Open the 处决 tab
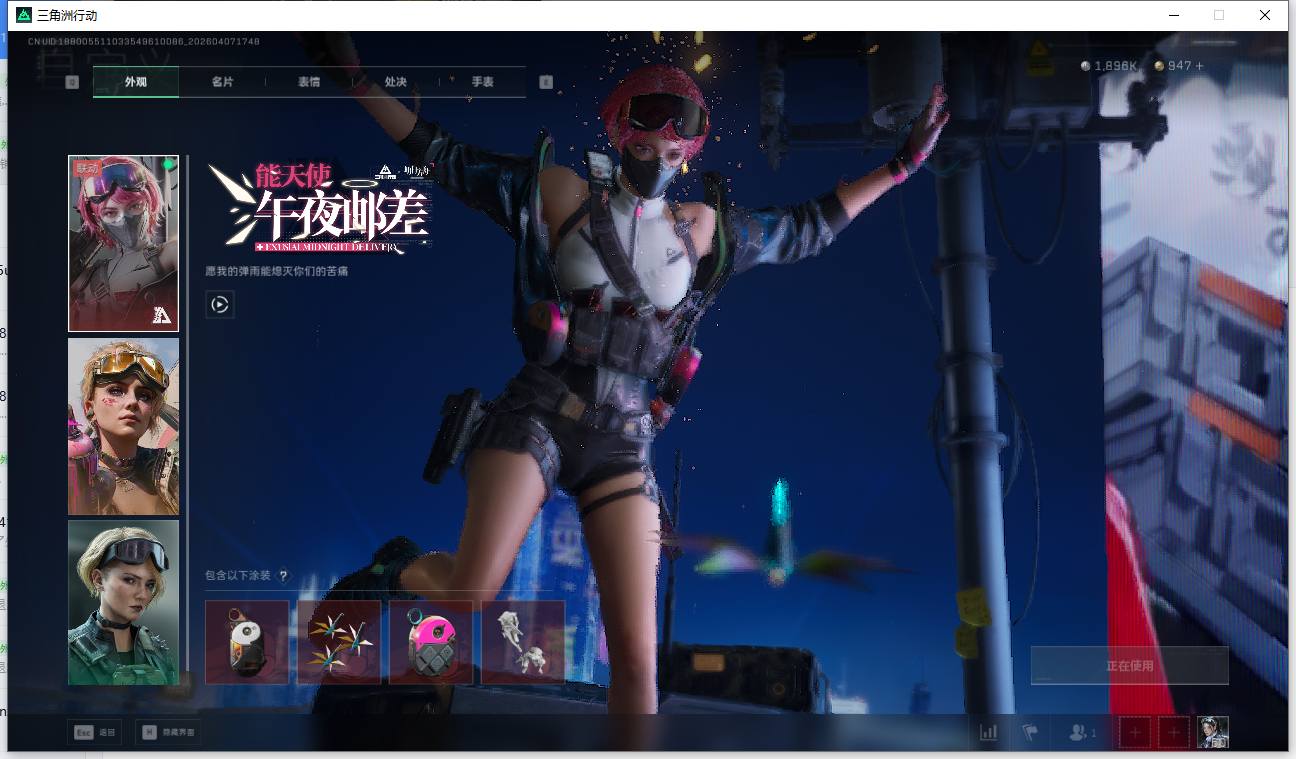The image size is (1296, 759). point(396,82)
